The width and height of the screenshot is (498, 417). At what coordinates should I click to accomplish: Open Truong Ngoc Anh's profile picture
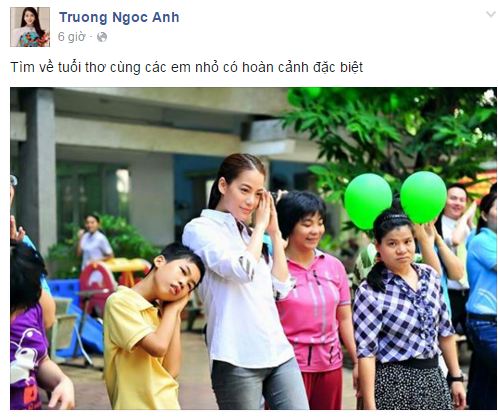[x=30, y=27]
